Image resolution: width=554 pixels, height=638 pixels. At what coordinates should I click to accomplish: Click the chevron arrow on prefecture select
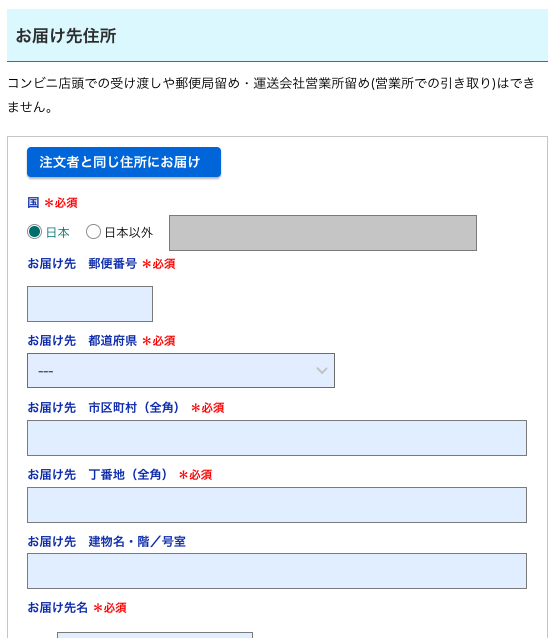point(322,371)
